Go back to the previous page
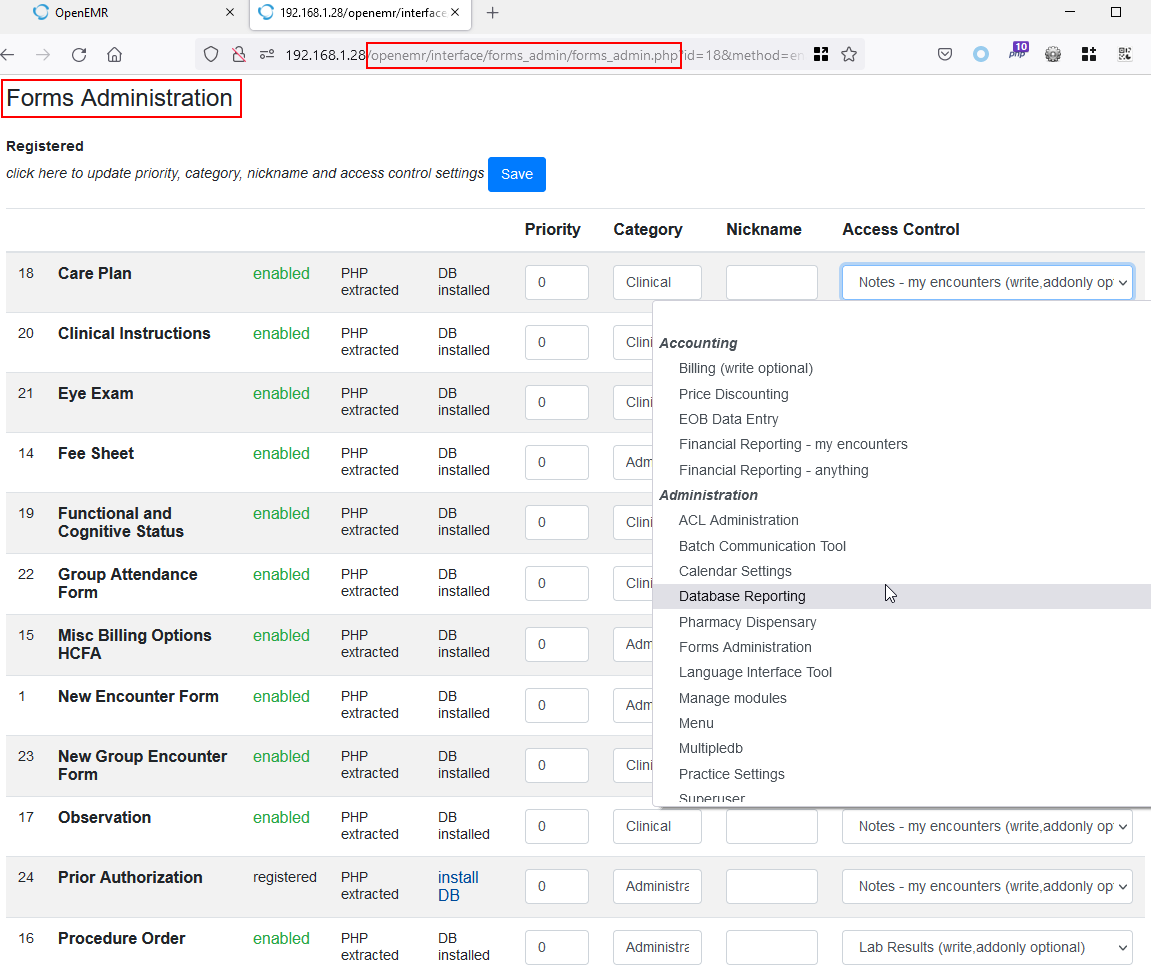Screen dimensions: 1151x967 point(8,54)
